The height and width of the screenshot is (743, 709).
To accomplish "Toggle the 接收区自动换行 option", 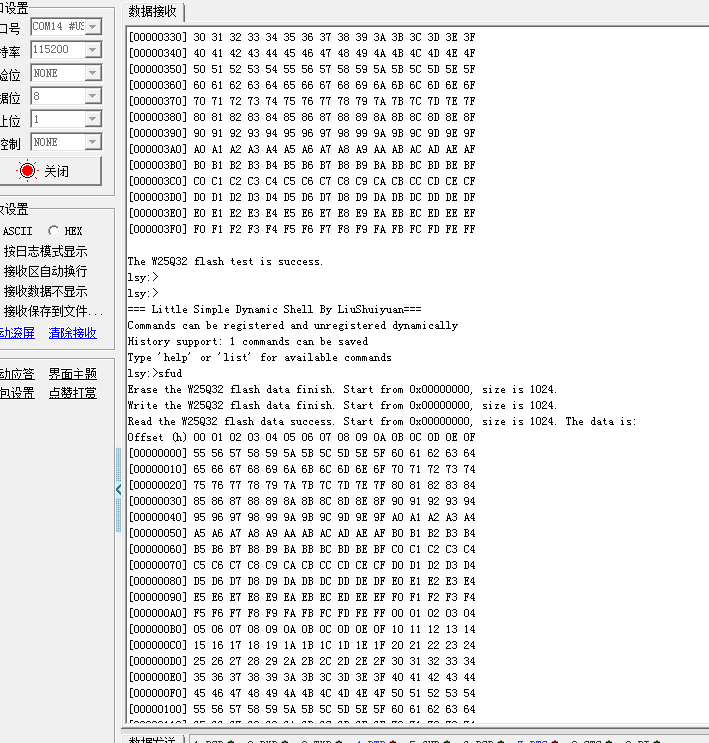I will coord(45,271).
